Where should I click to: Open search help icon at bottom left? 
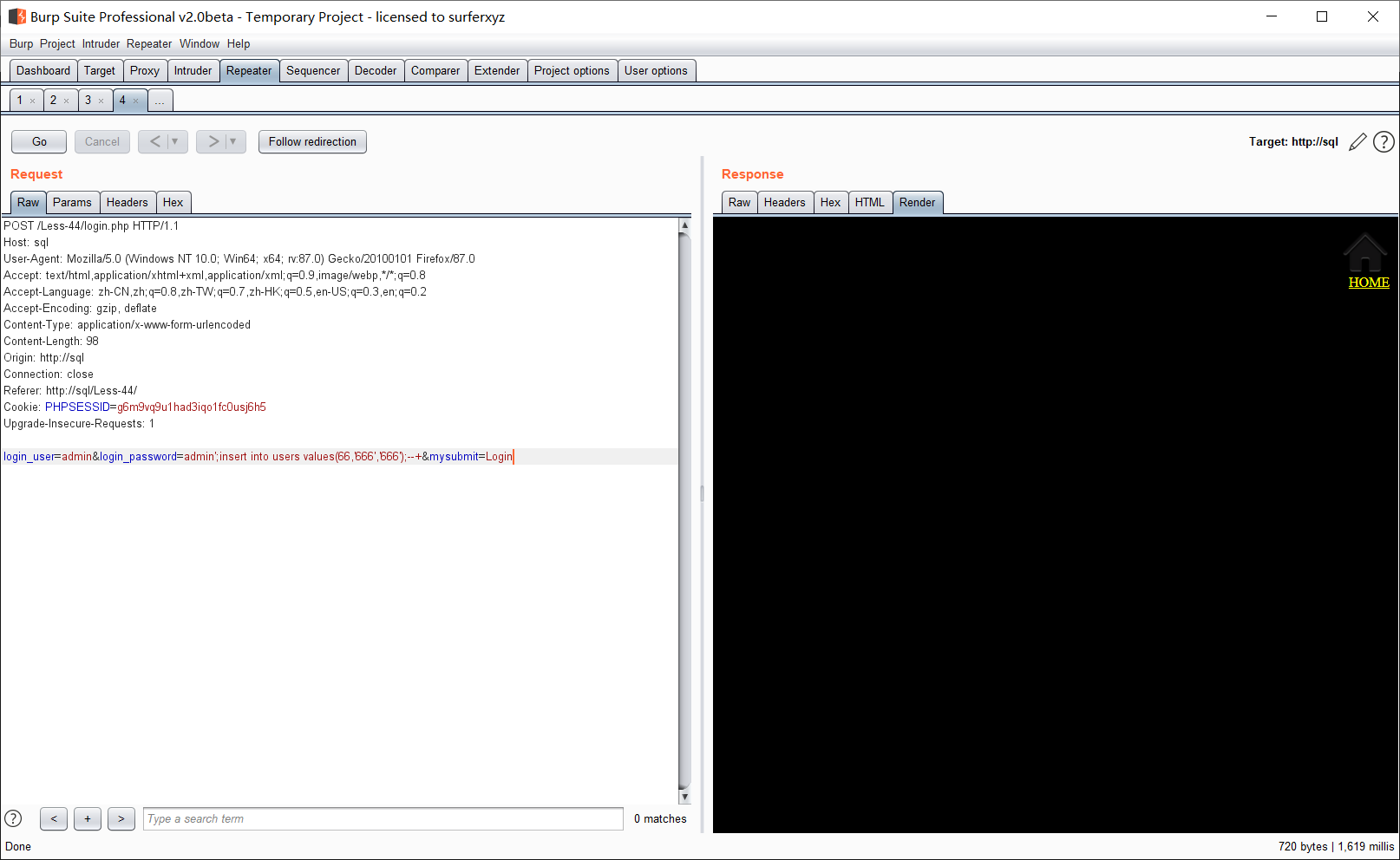tap(13, 818)
